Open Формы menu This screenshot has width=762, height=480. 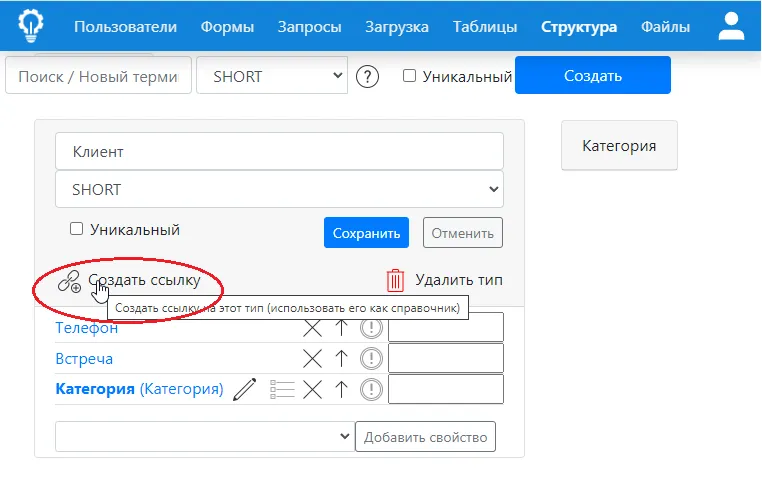pyautogui.click(x=227, y=27)
